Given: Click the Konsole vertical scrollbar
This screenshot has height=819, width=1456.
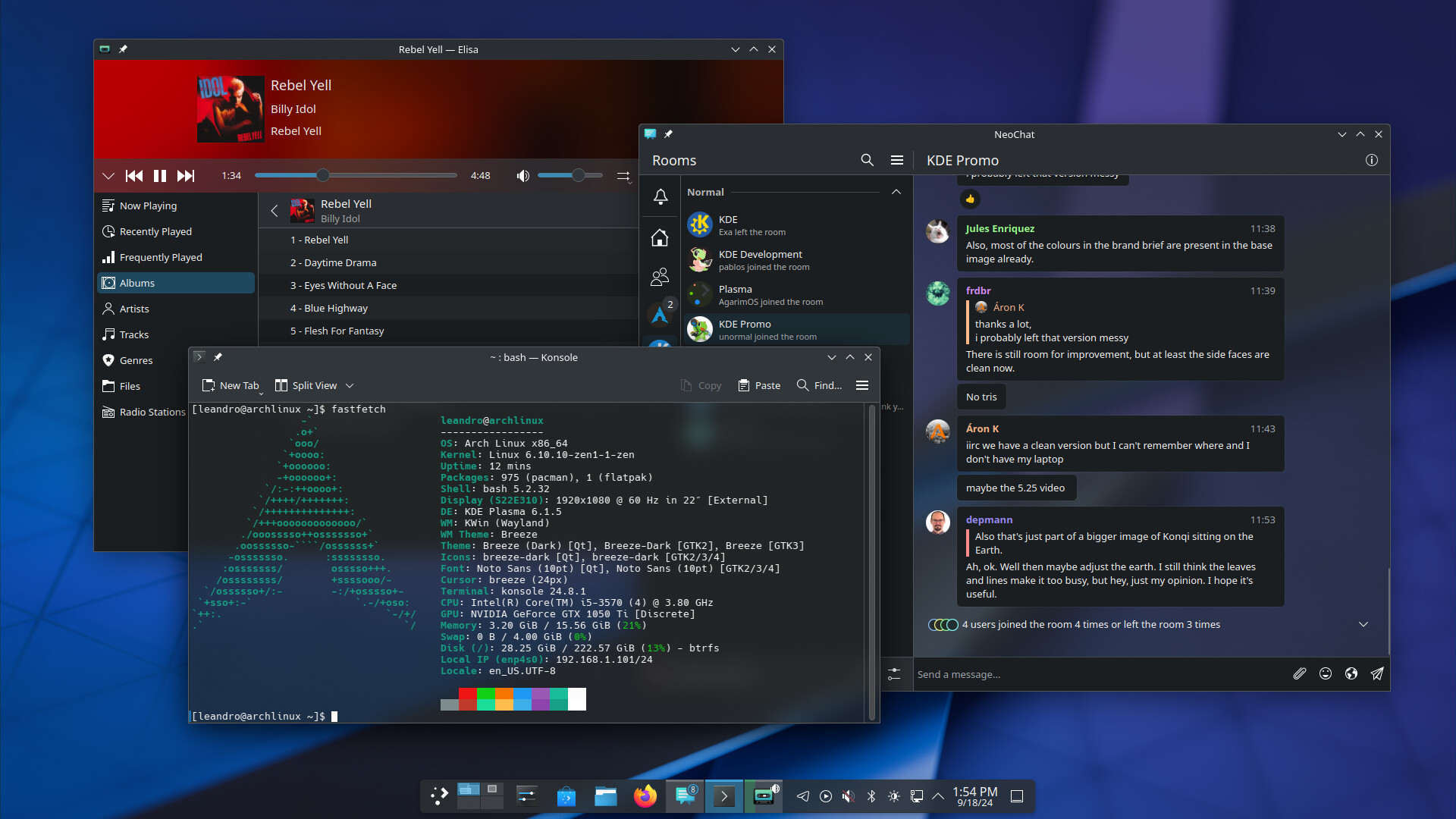Looking at the screenshot, I should (x=871, y=562).
